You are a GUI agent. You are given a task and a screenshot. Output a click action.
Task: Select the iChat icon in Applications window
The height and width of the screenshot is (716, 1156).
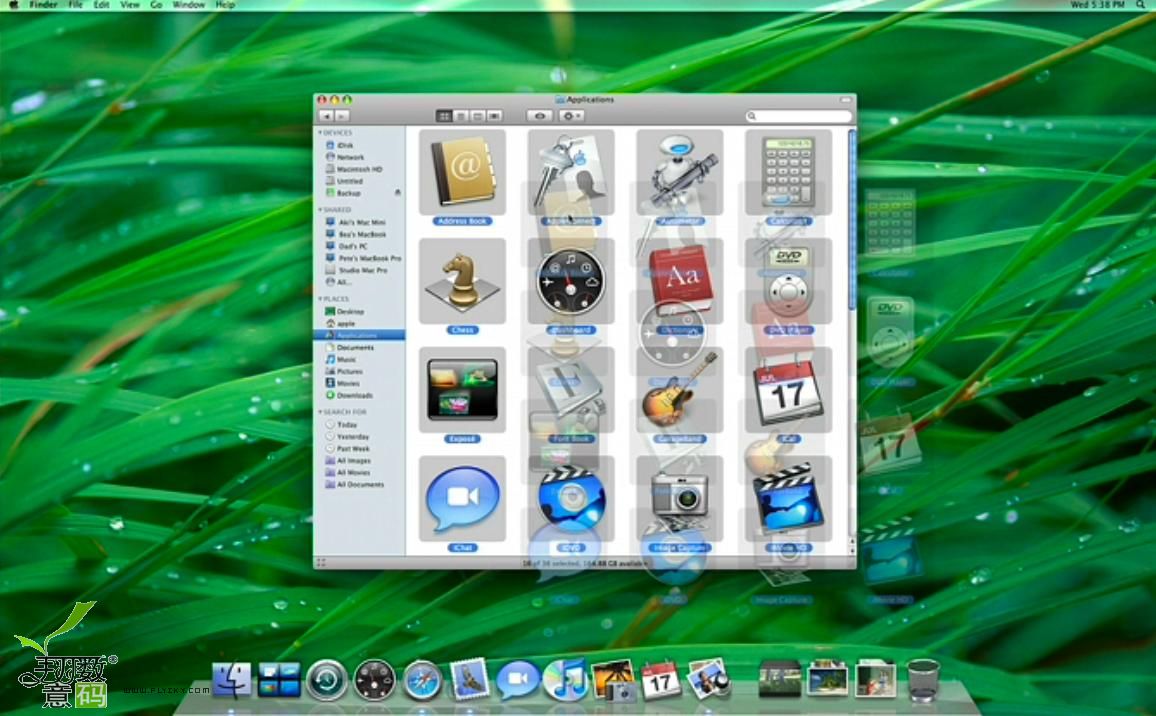pos(462,499)
